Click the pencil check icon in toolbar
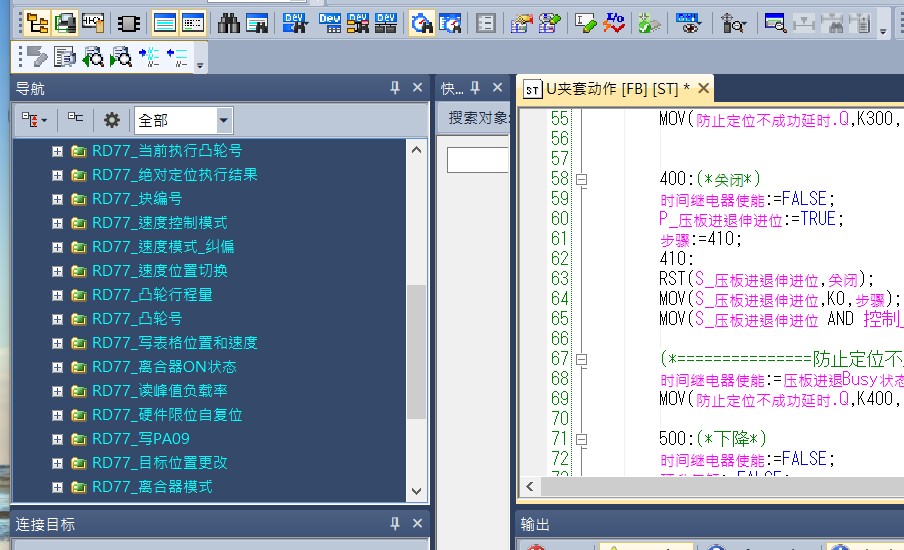This screenshot has height=550, width=904. (587, 23)
